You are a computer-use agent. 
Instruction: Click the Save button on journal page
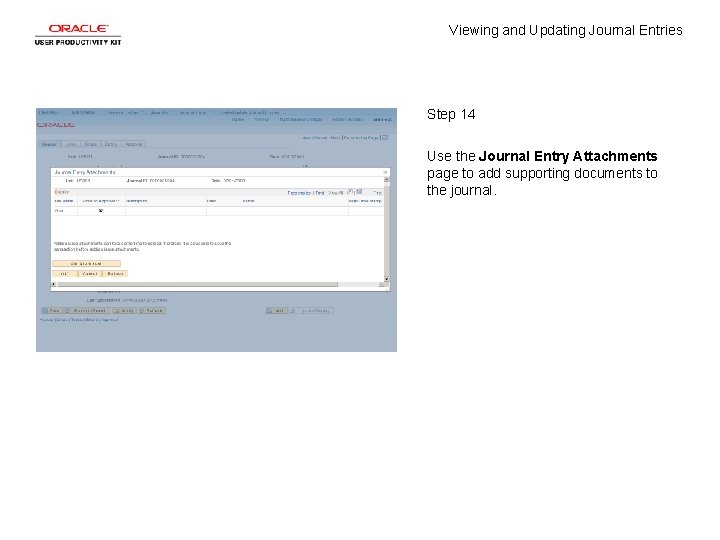pos(52,311)
